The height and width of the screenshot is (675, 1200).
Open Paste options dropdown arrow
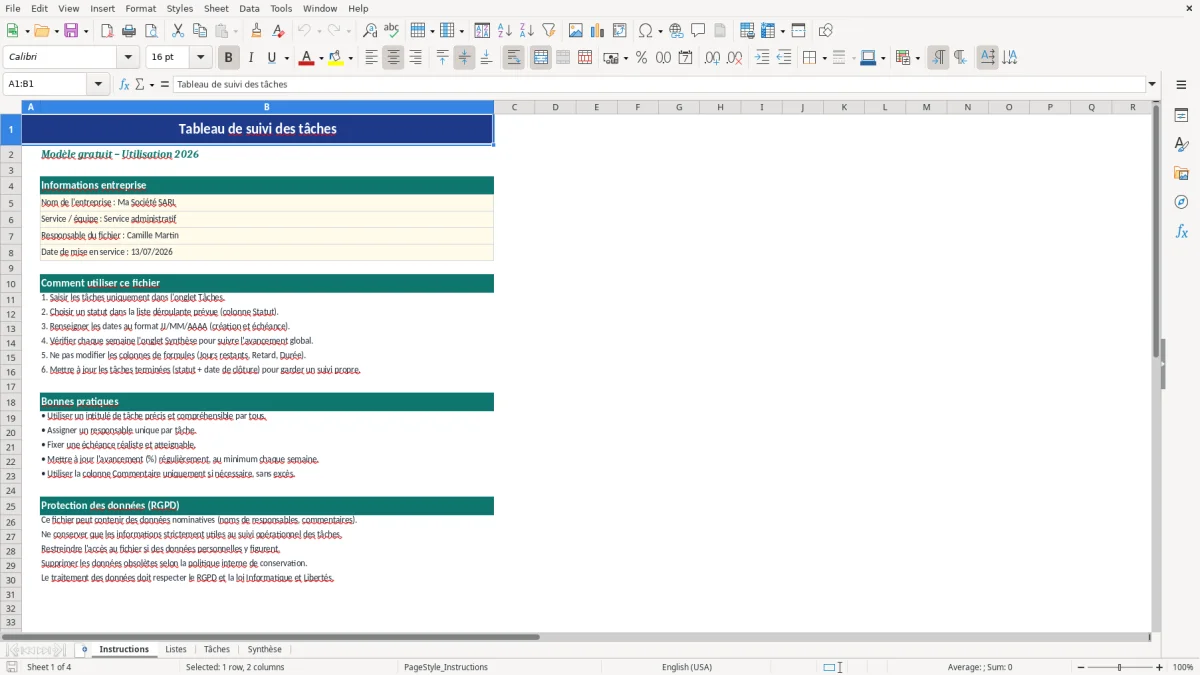pos(235,31)
